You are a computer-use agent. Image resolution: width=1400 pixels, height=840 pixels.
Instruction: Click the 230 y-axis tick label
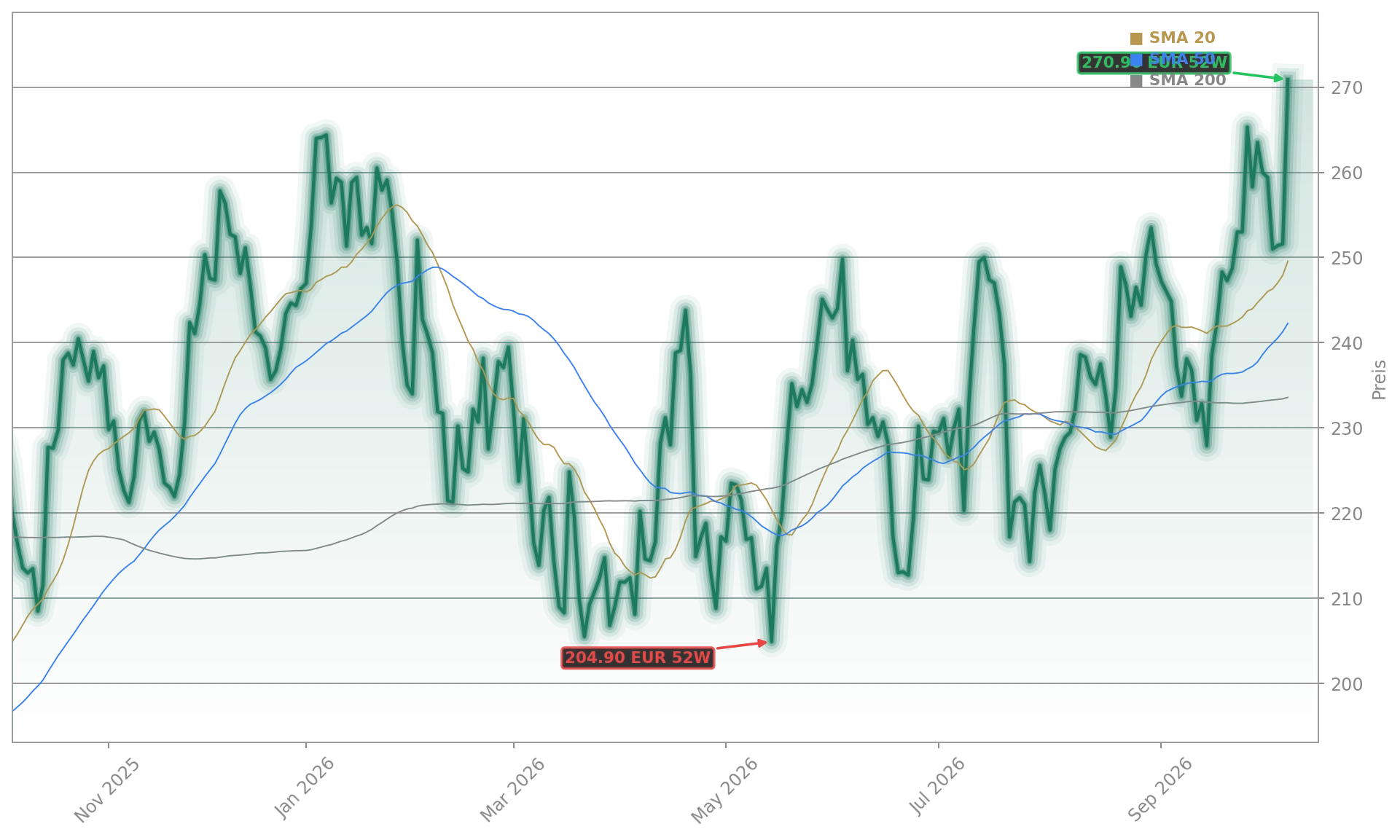[x=1347, y=428]
